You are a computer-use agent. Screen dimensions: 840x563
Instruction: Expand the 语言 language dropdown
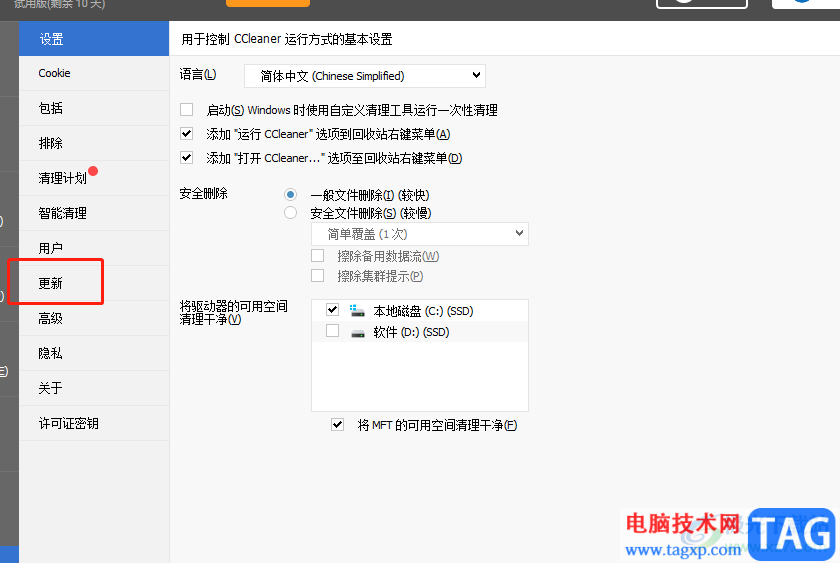tap(365, 76)
